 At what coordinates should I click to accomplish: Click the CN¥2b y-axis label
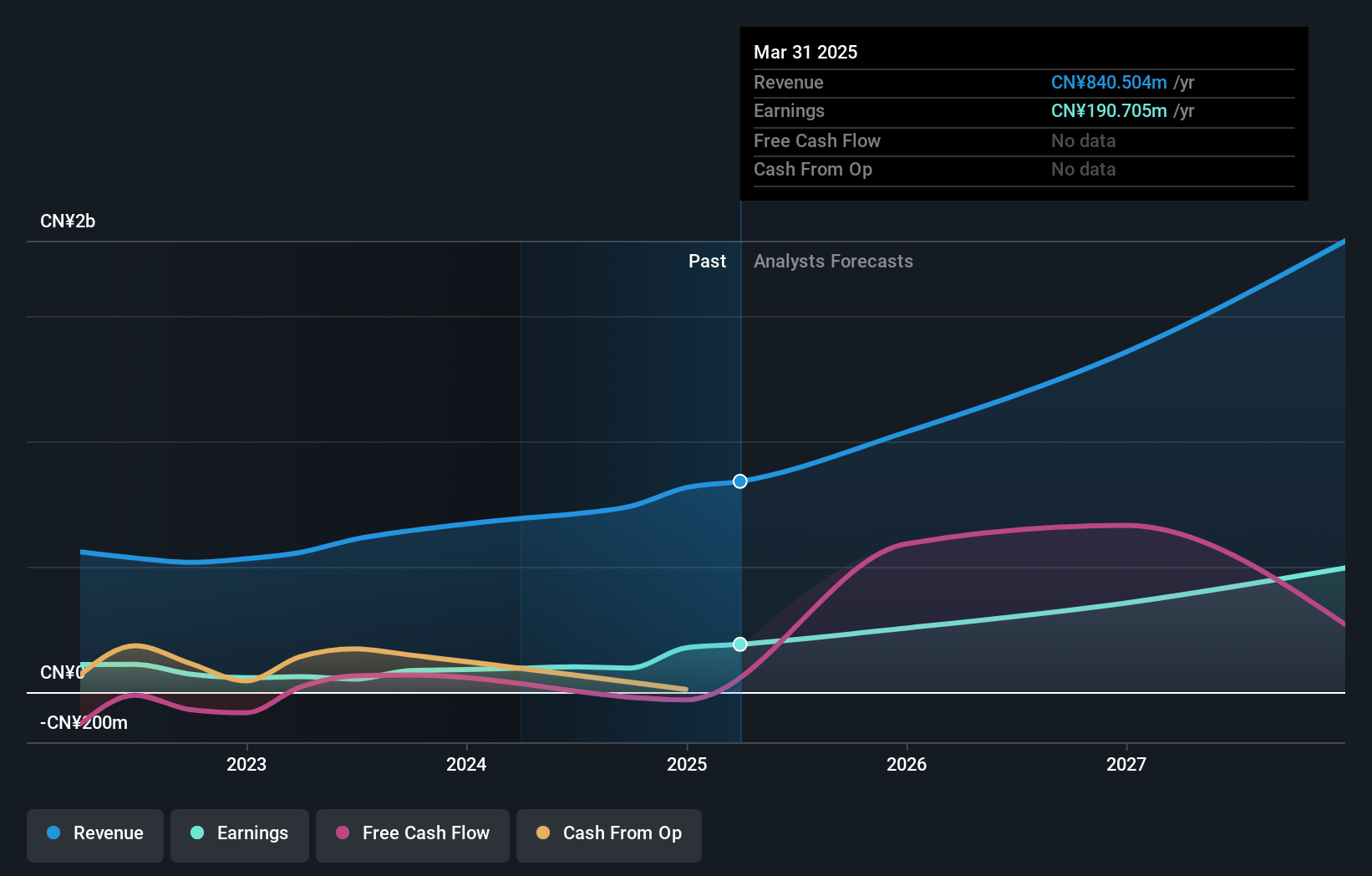coord(68,222)
